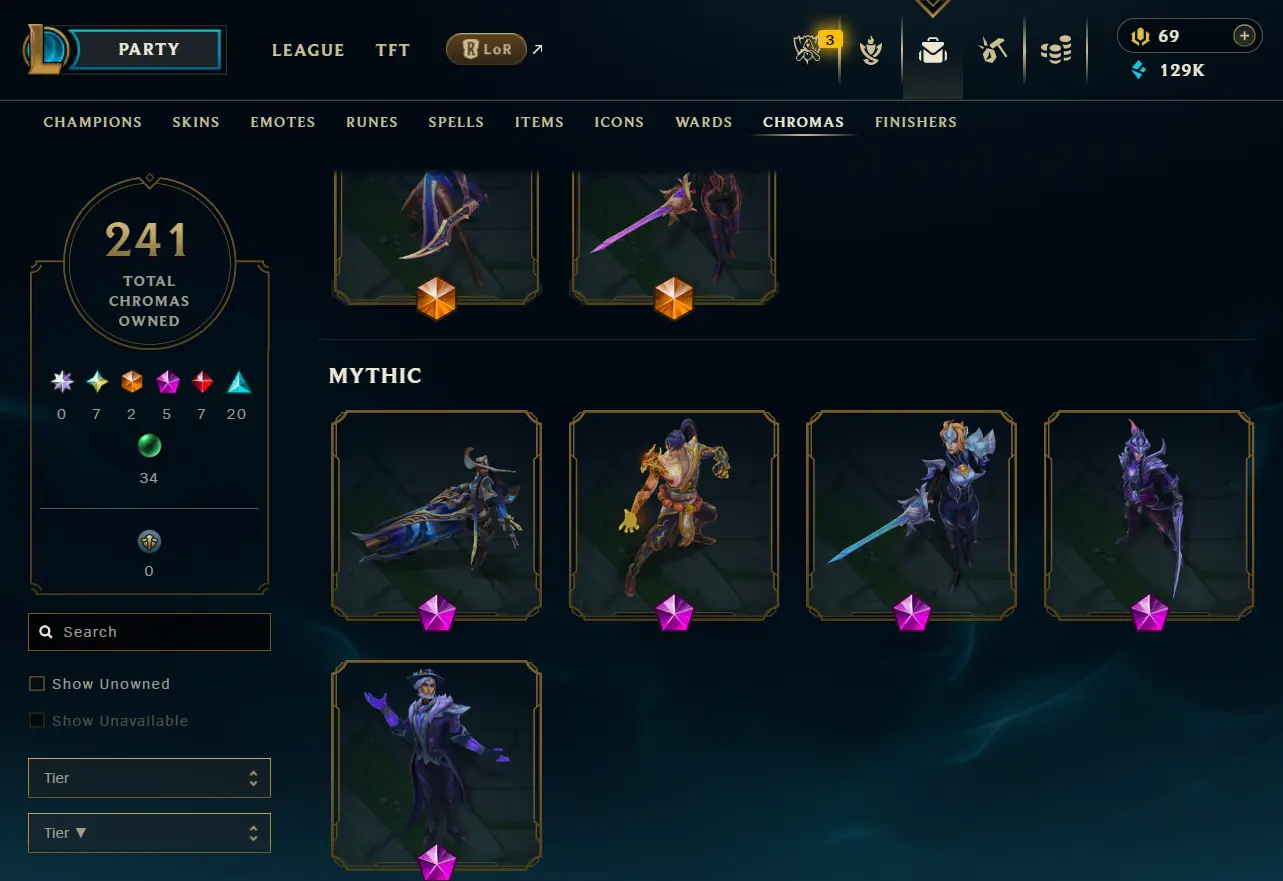The height and width of the screenshot is (881, 1283).
Task: Click the plus icon to purchase RP
Action: pos(1244,36)
